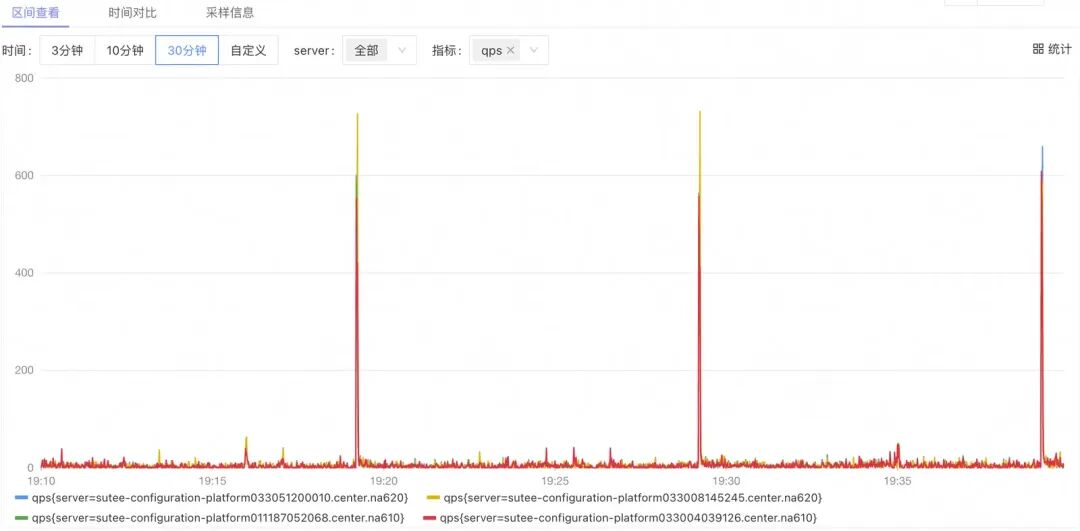Screen dimensions: 1080x531
Task: Choose the 自定义 custom time option
Action: click(x=249, y=50)
